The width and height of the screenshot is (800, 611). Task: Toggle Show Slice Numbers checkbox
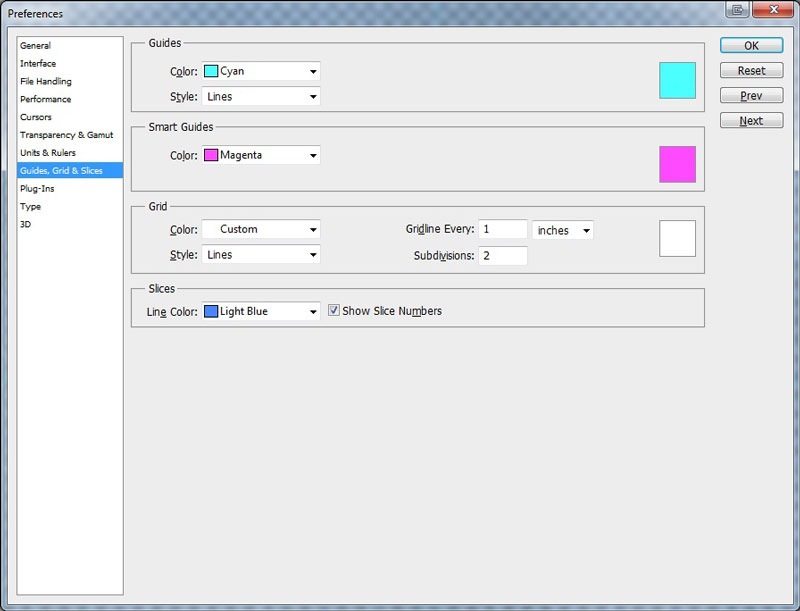(x=334, y=311)
